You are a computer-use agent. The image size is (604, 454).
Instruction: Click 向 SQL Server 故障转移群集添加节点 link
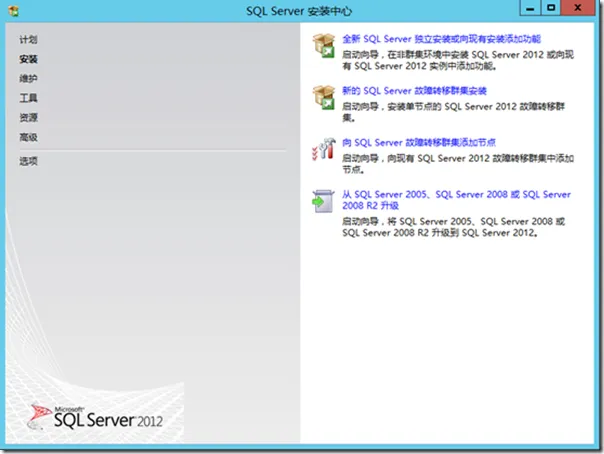[x=419, y=143]
